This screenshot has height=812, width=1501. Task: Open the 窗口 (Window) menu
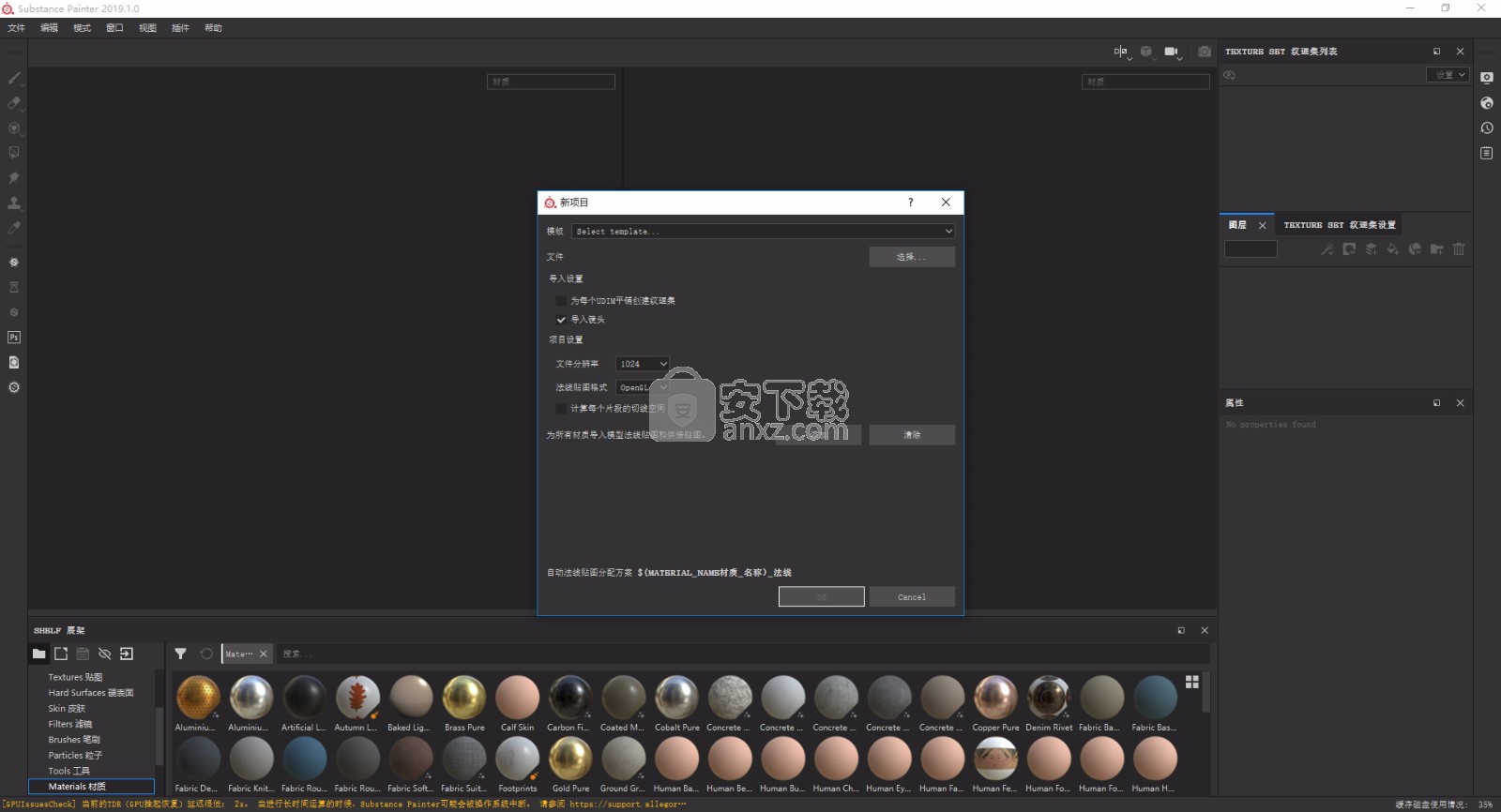pyautogui.click(x=114, y=28)
